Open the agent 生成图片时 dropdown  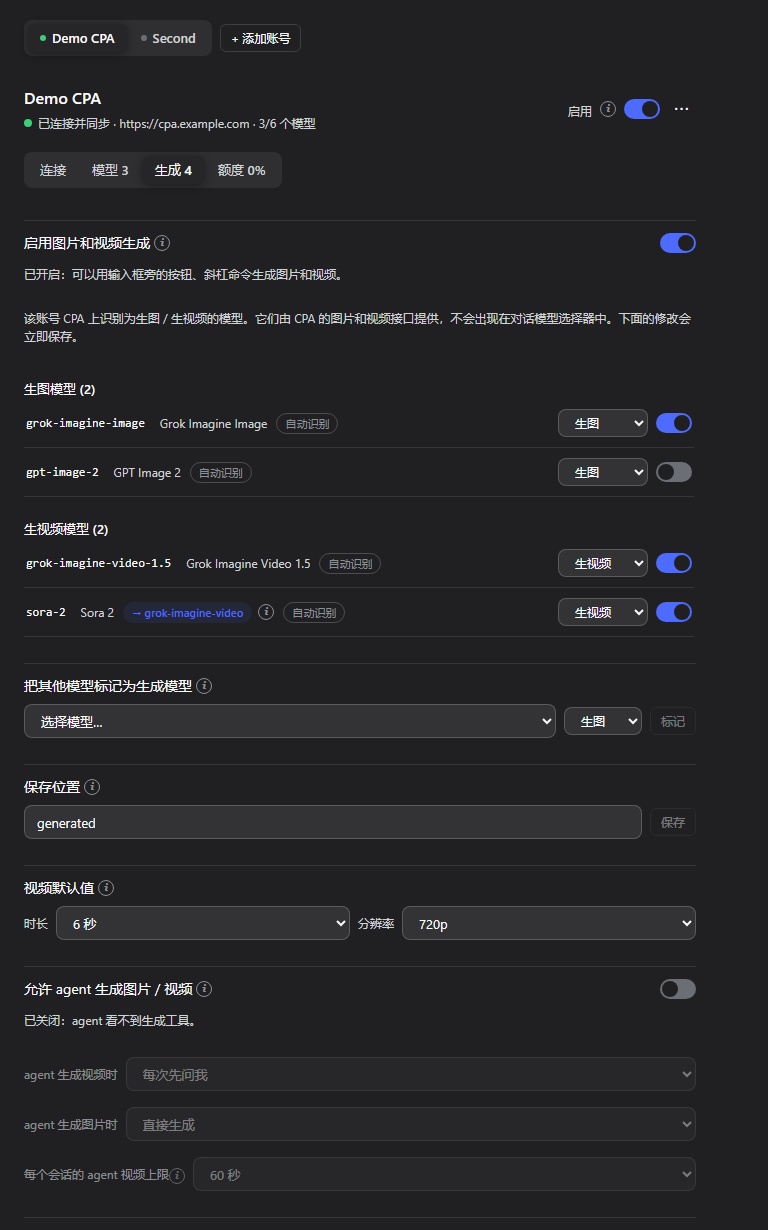(x=411, y=1124)
